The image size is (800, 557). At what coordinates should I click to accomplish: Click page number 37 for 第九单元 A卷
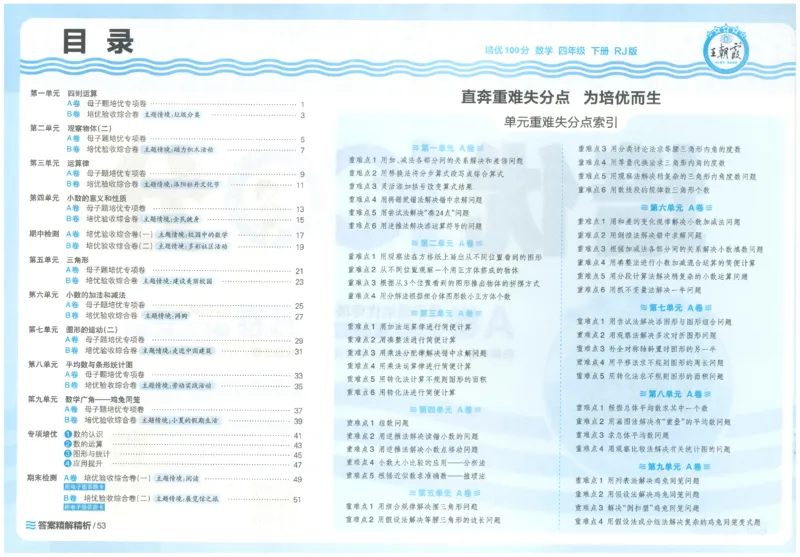click(298, 411)
